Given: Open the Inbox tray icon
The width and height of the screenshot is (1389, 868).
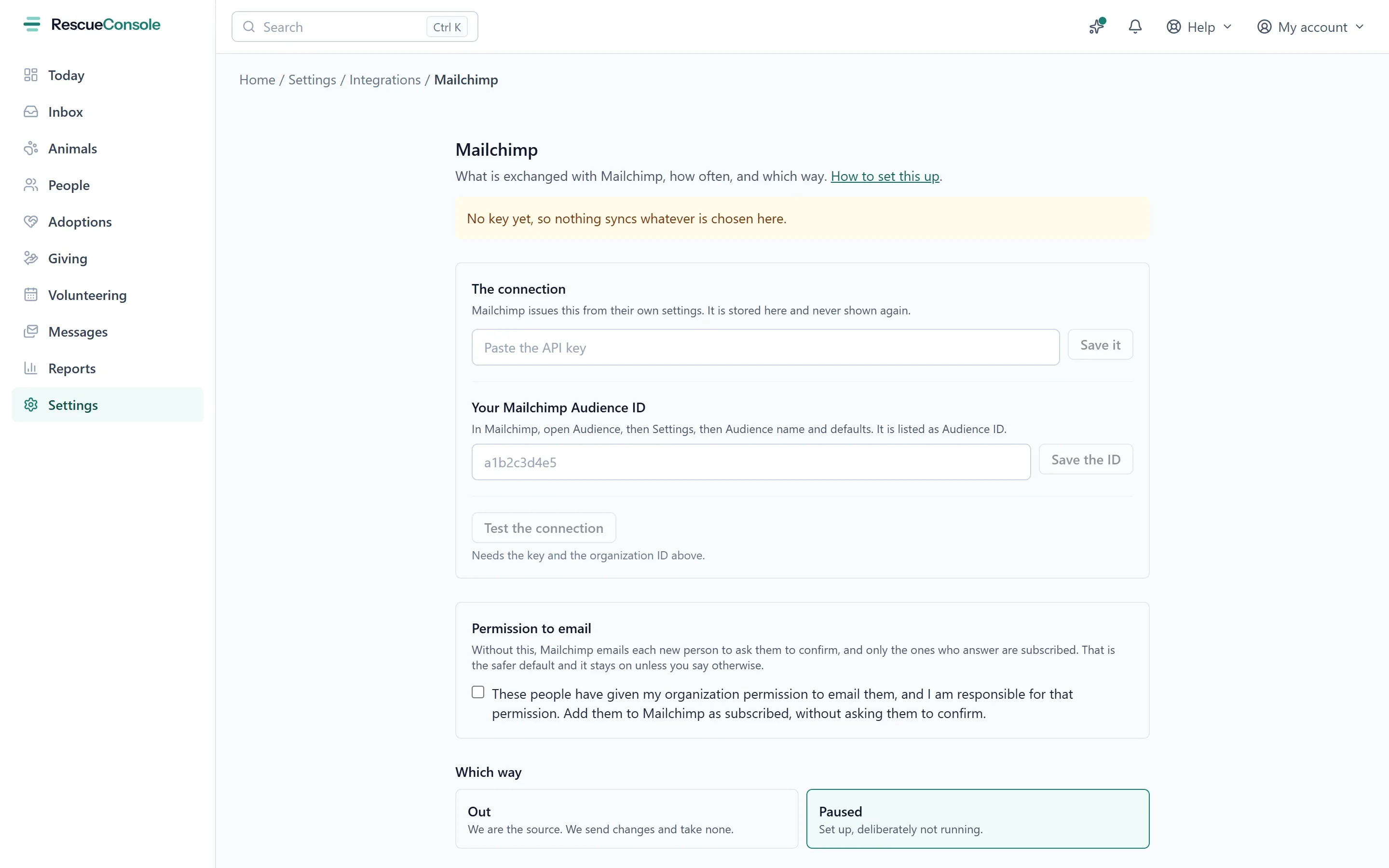Looking at the screenshot, I should click(30, 112).
